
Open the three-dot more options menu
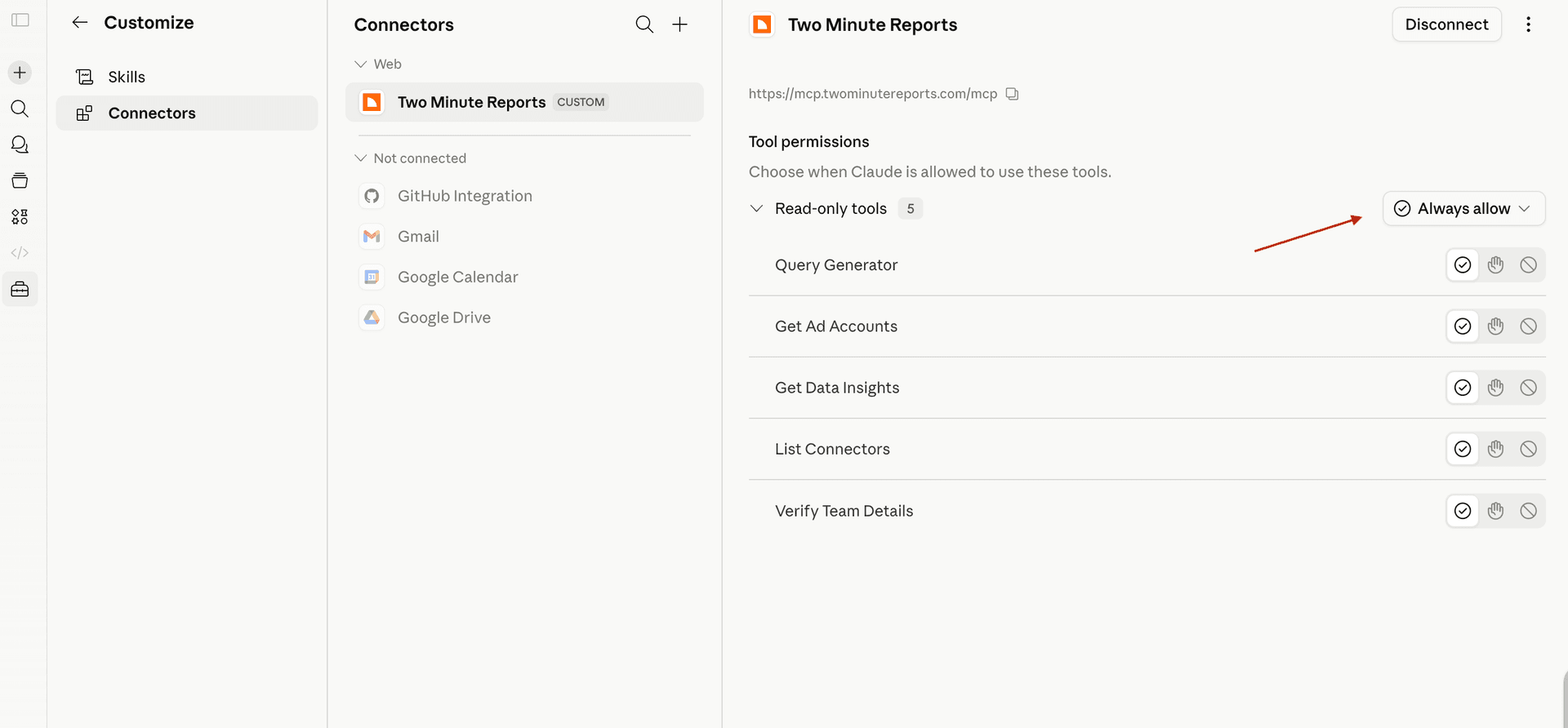pos(1528,24)
